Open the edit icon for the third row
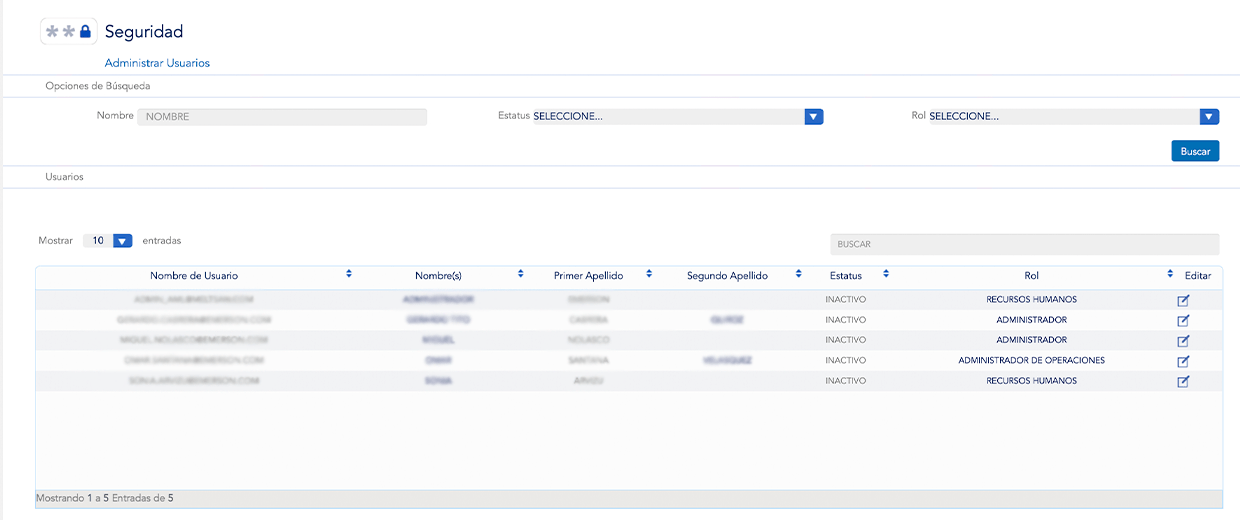 [x=1183, y=341]
